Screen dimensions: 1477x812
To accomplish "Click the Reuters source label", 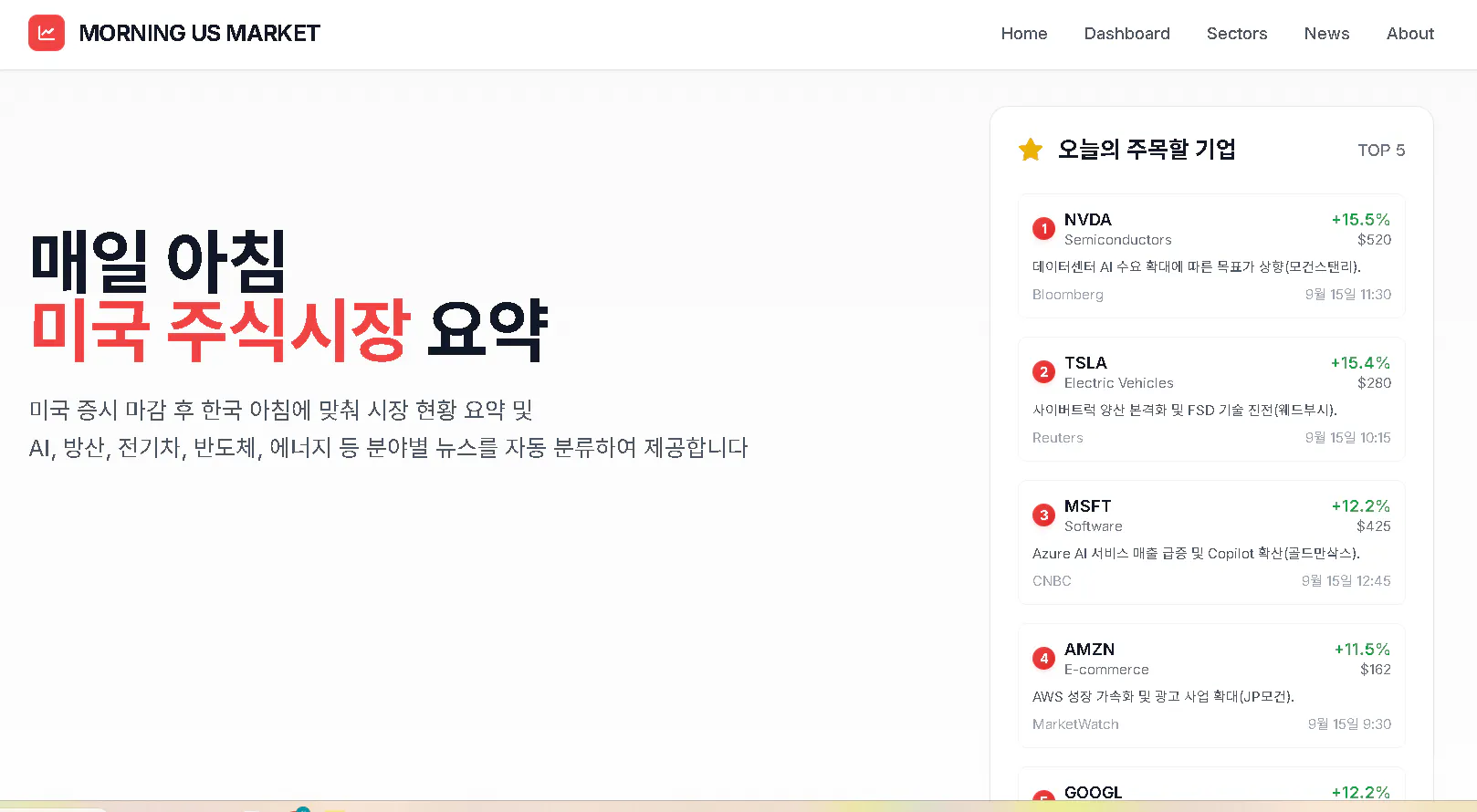I will tap(1058, 438).
